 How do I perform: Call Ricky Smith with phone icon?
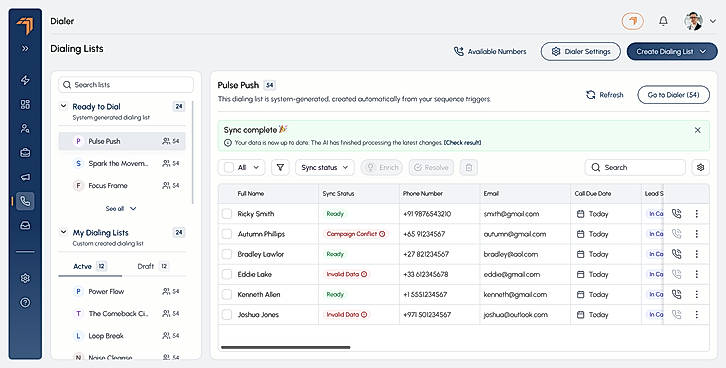tap(676, 214)
